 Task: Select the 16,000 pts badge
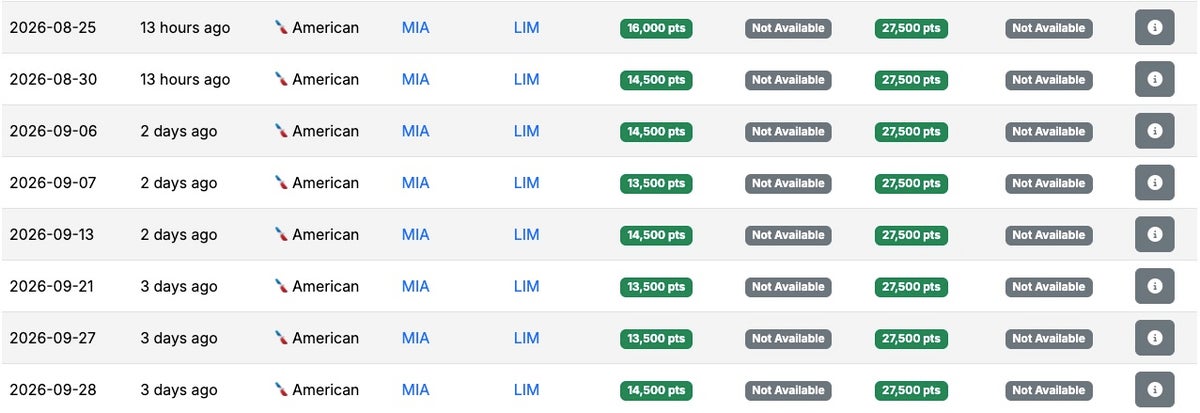[x=656, y=28]
